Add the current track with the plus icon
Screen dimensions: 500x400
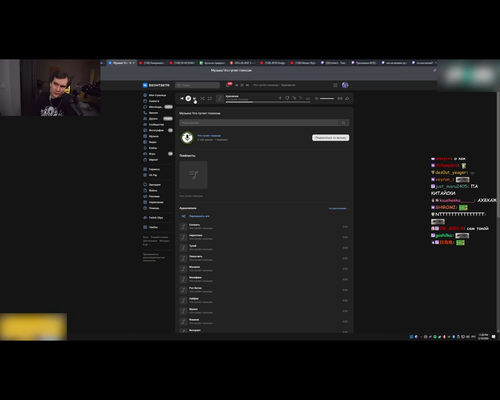tap(280, 98)
